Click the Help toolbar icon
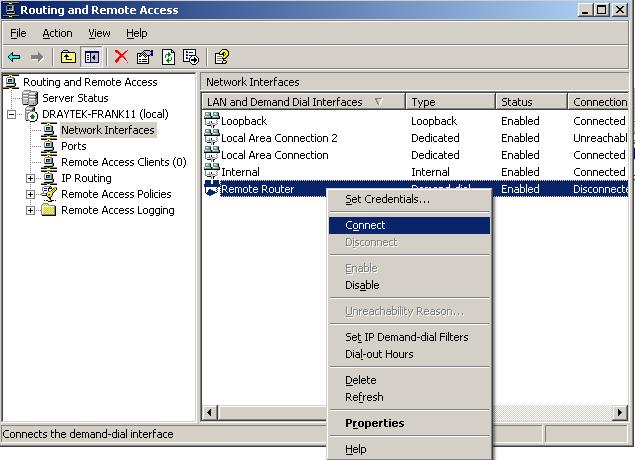Image resolution: width=635 pixels, height=460 pixels. pyautogui.click(x=222, y=57)
